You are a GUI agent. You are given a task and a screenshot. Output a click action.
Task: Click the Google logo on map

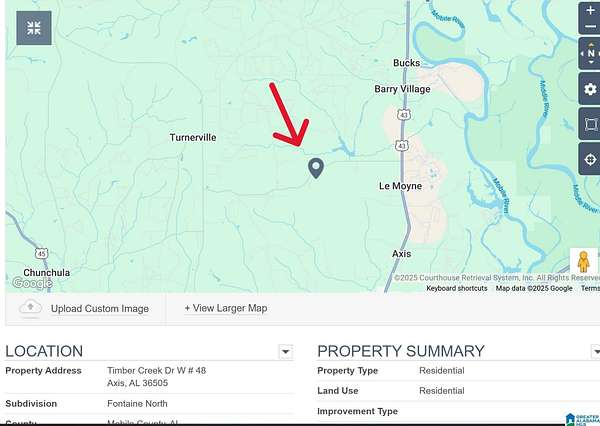(x=31, y=283)
